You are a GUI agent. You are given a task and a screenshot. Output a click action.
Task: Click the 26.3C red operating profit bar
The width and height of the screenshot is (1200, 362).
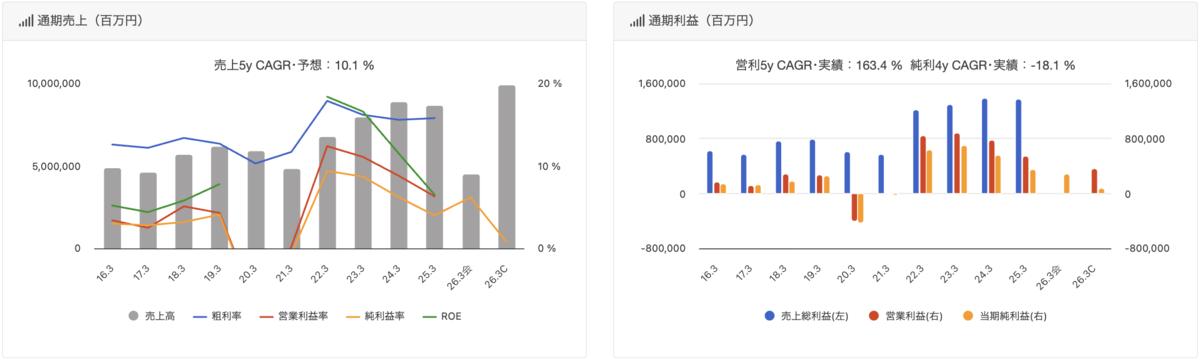coord(1095,182)
